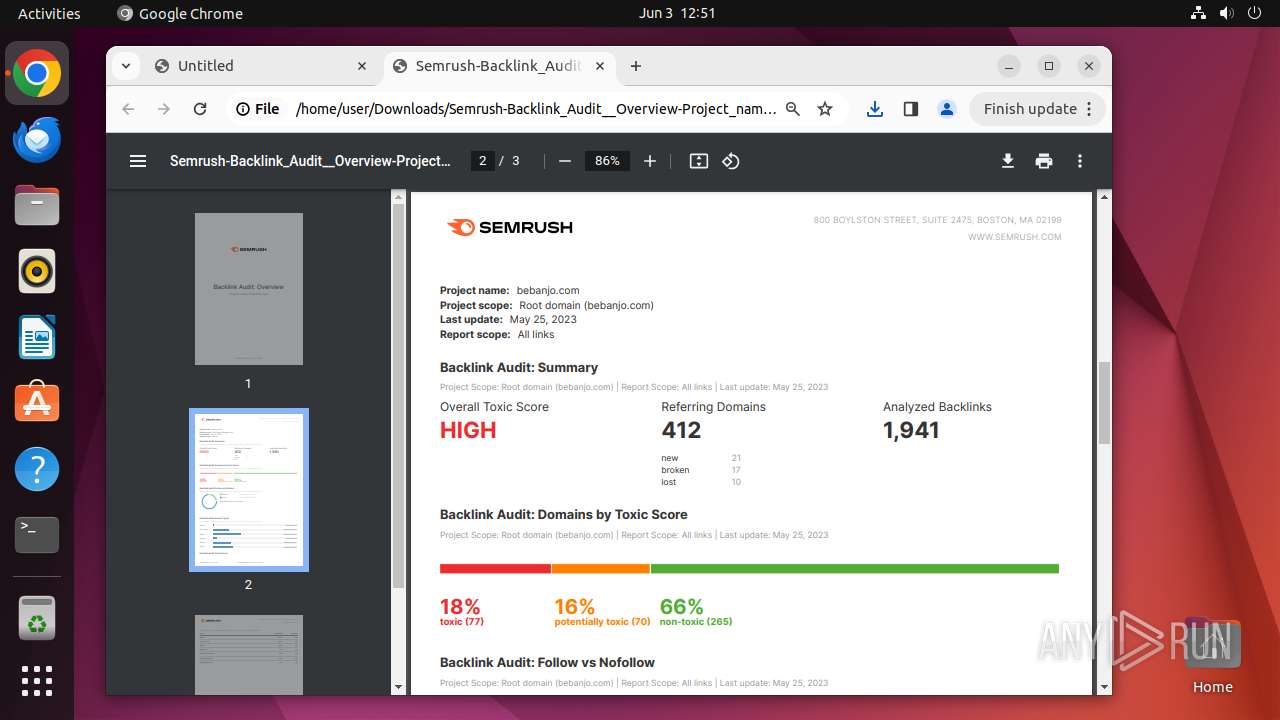Viewport: 1280px width, 720px height.
Task: Open the address bar zoom indicator
Action: pos(793,109)
